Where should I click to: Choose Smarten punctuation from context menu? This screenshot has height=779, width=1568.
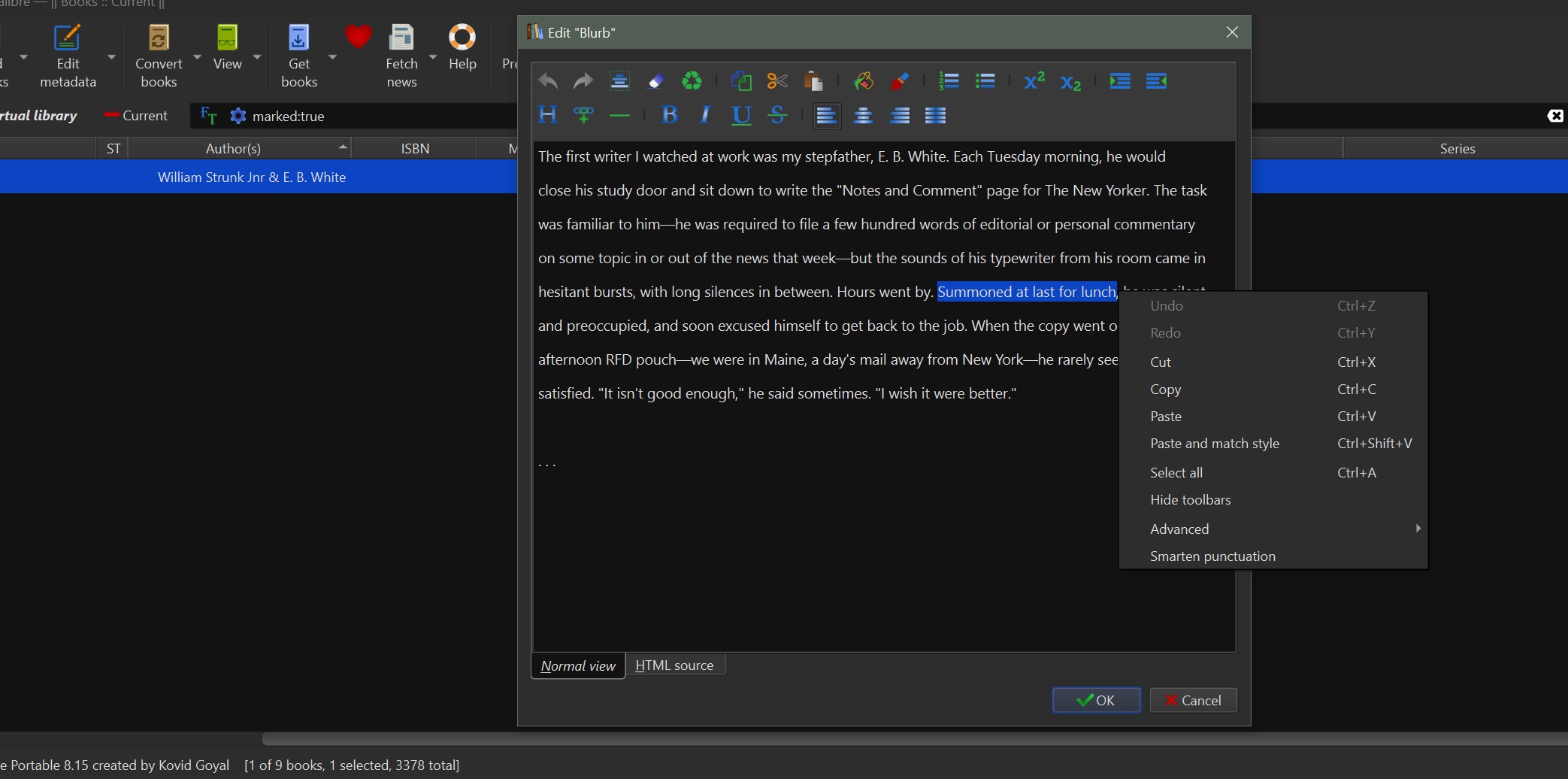pyautogui.click(x=1273, y=556)
